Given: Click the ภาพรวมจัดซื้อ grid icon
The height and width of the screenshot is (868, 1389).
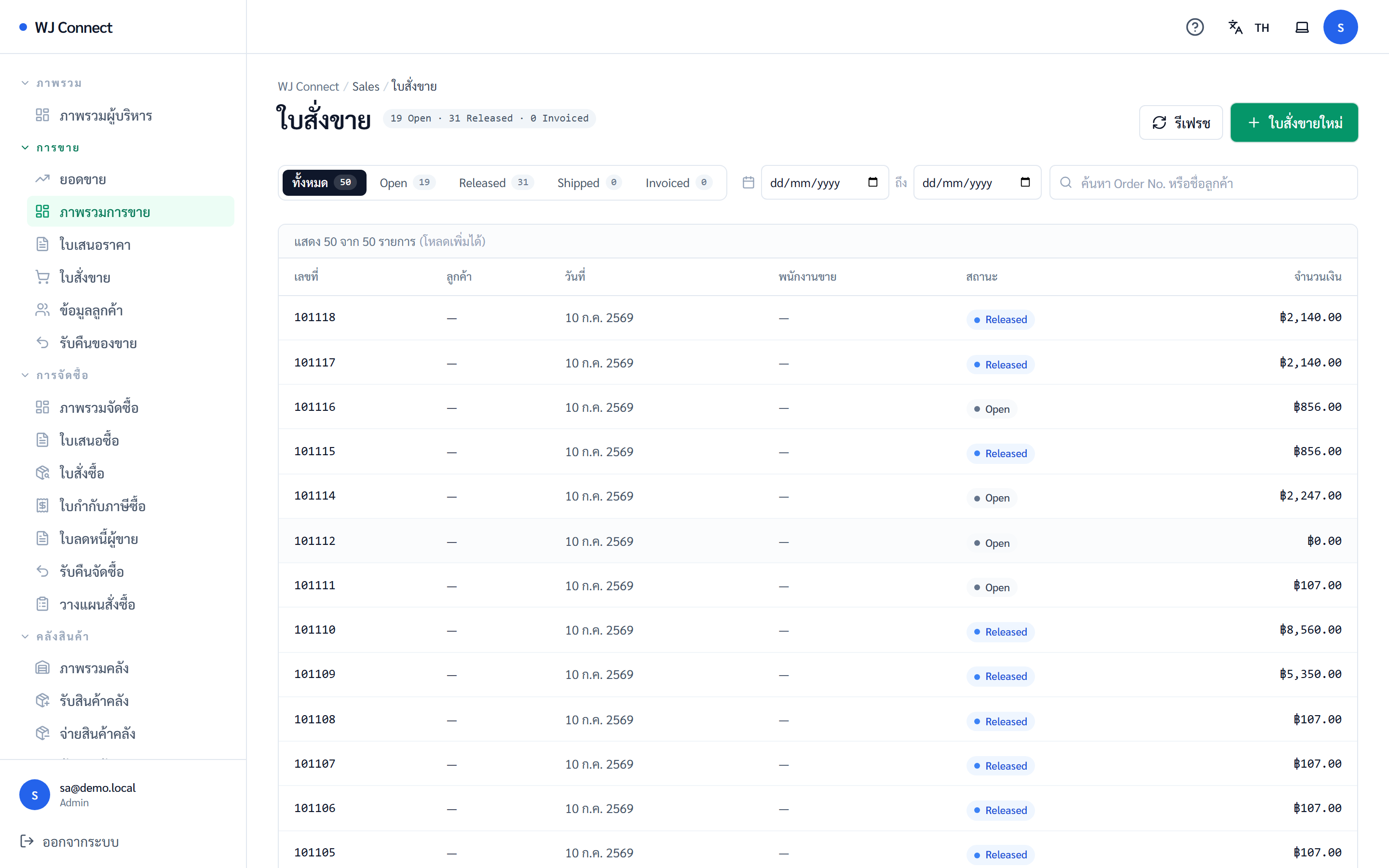Looking at the screenshot, I should (x=42, y=407).
